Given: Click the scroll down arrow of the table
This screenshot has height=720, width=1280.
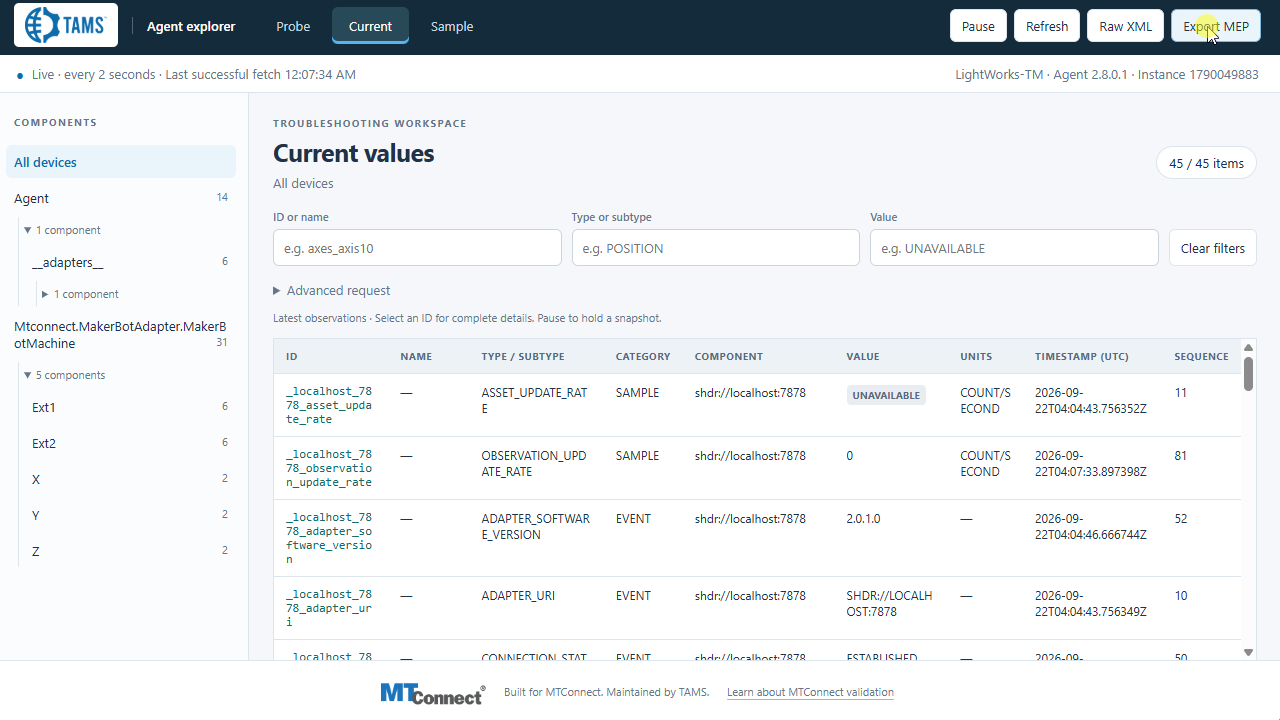Looking at the screenshot, I should pyautogui.click(x=1248, y=652).
